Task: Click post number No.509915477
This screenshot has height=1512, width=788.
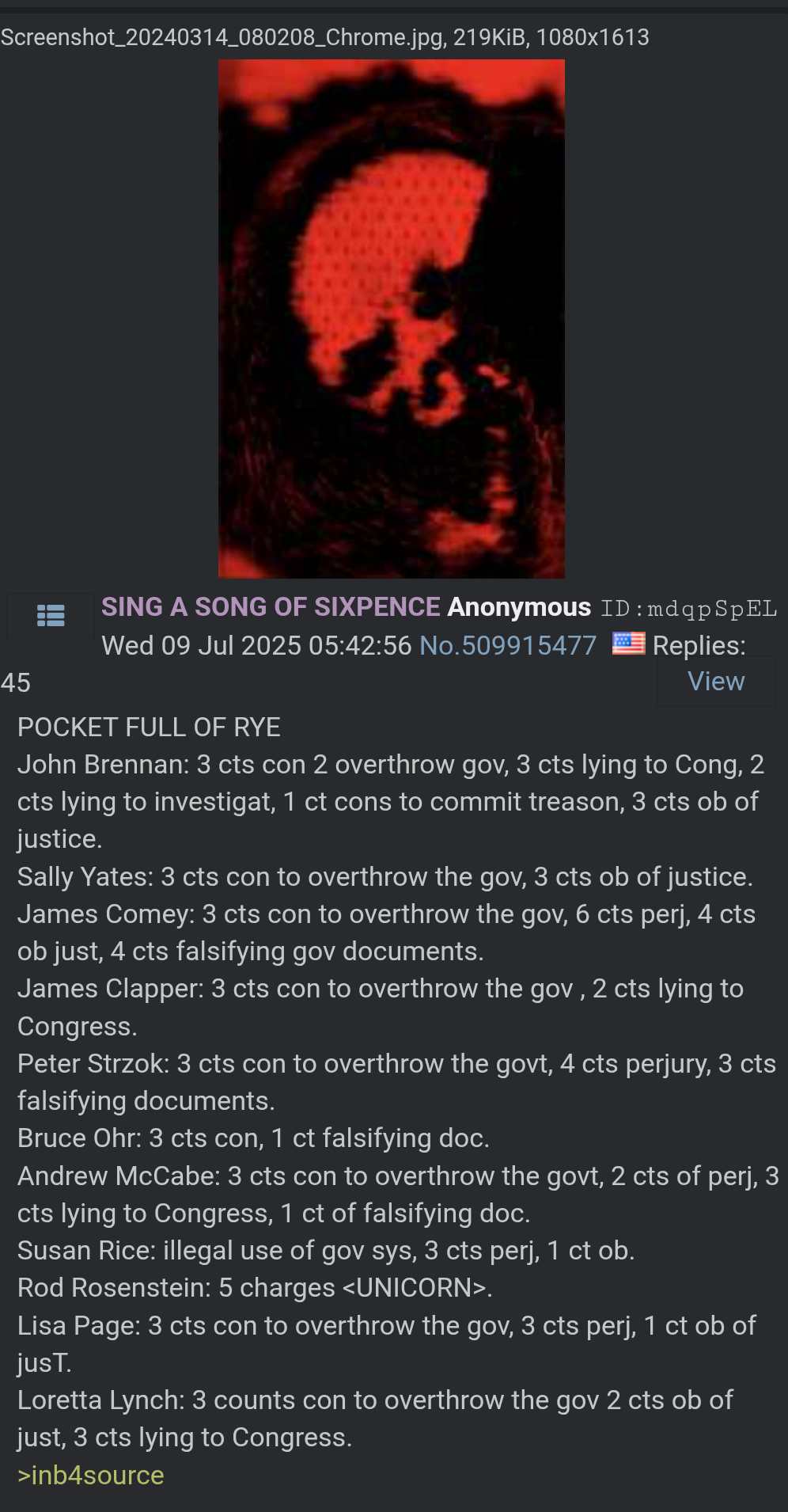Action: (x=508, y=645)
